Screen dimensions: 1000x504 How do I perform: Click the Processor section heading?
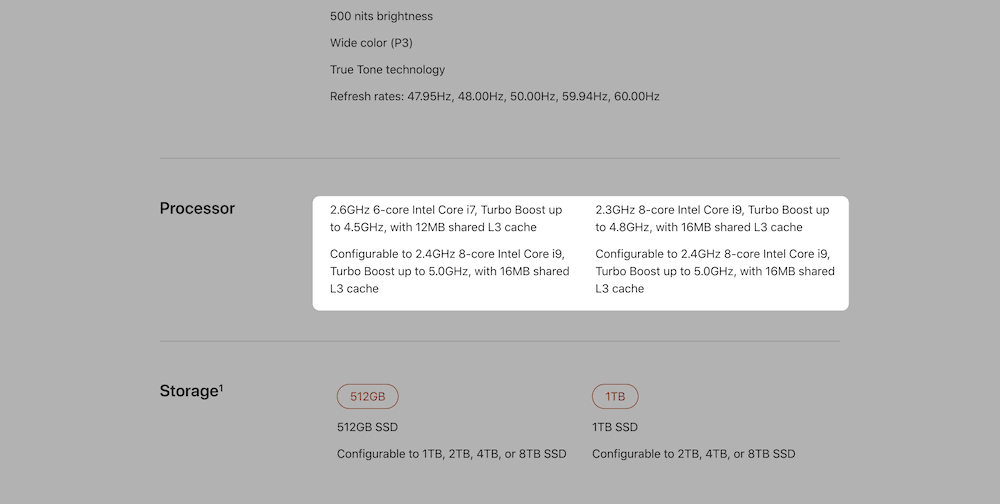pos(197,208)
